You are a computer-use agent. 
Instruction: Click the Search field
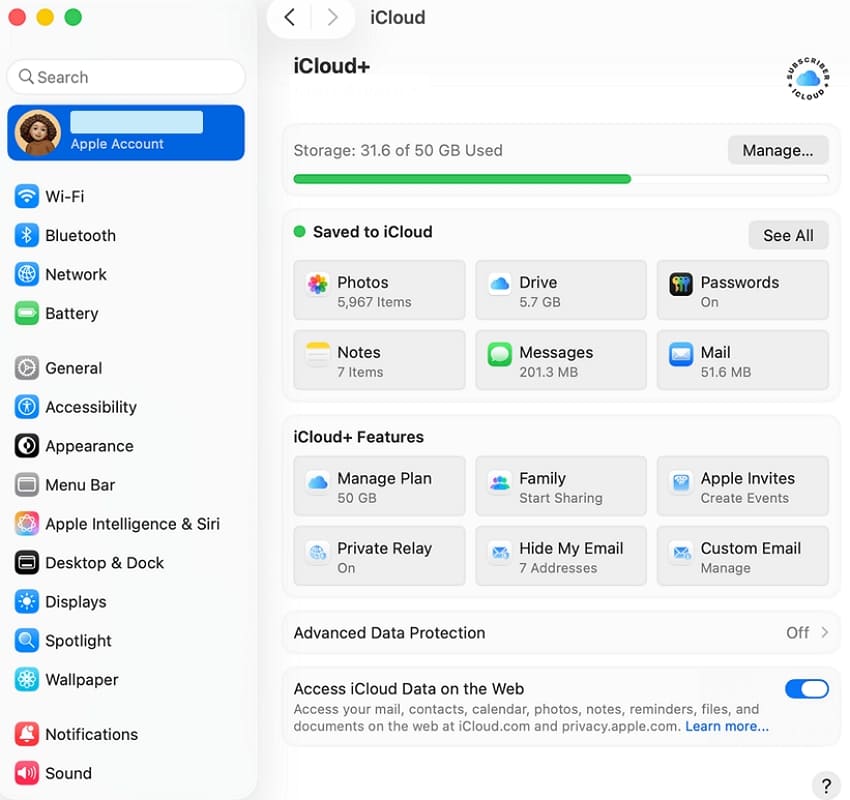pos(126,77)
